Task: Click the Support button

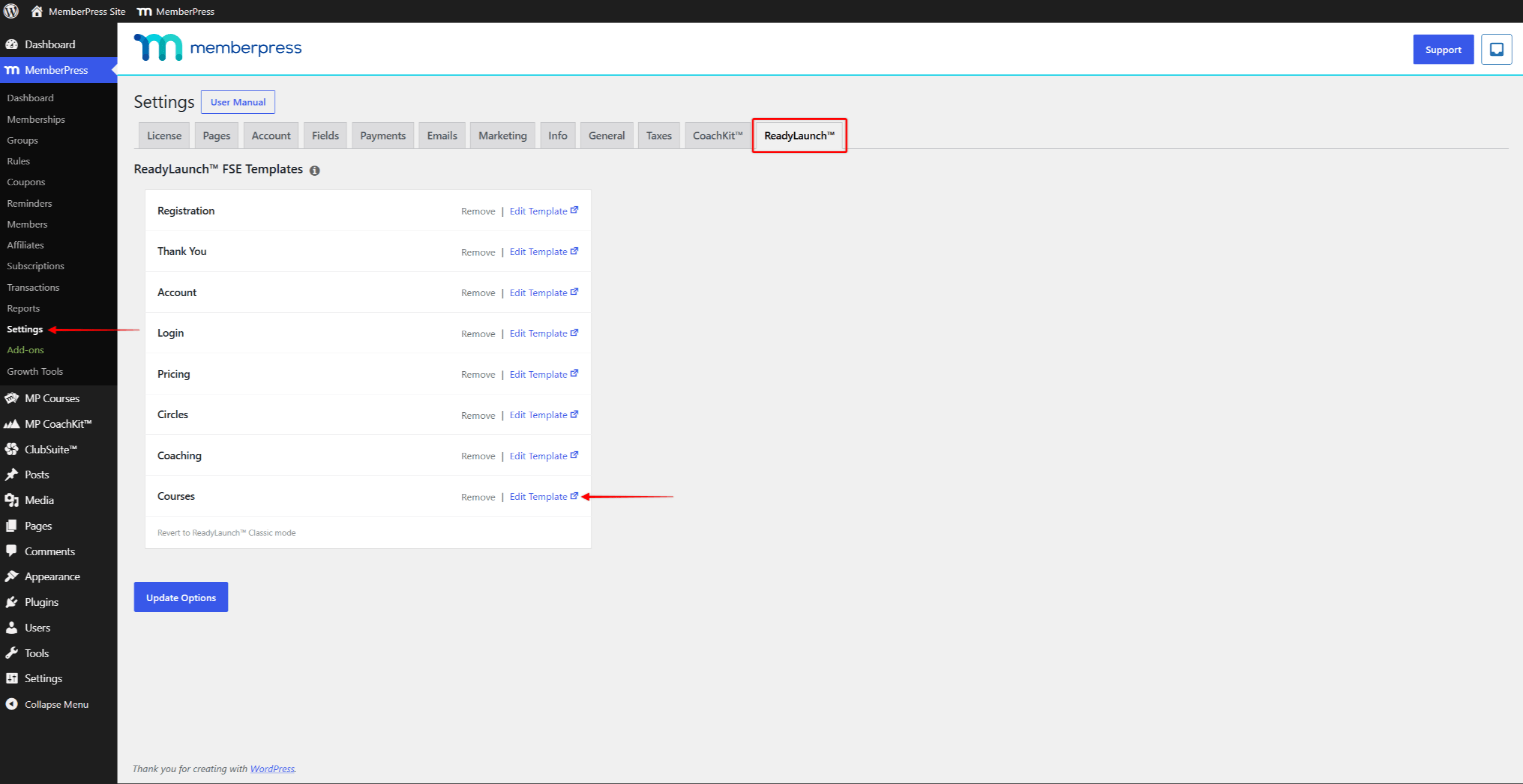Action: [x=1443, y=49]
